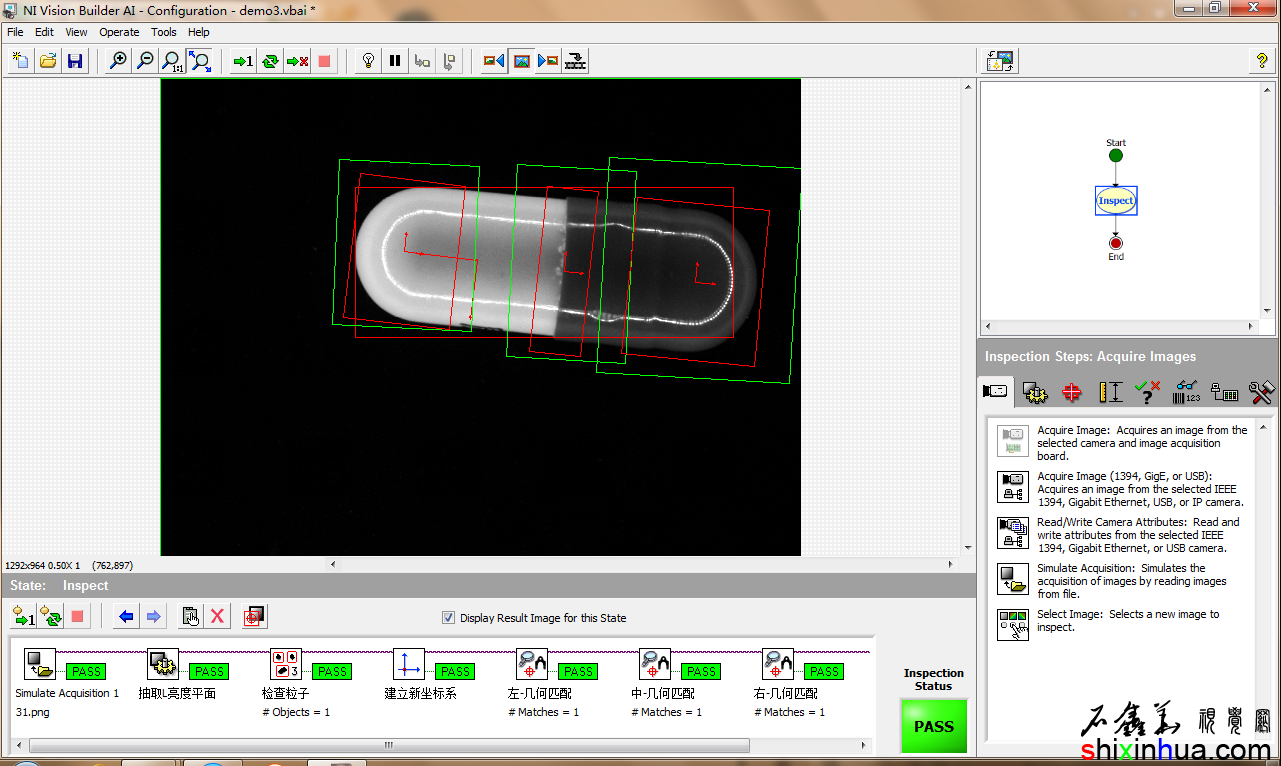Click the light bulb toolbar icon
1281x766 pixels.
(x=368, y=61)
